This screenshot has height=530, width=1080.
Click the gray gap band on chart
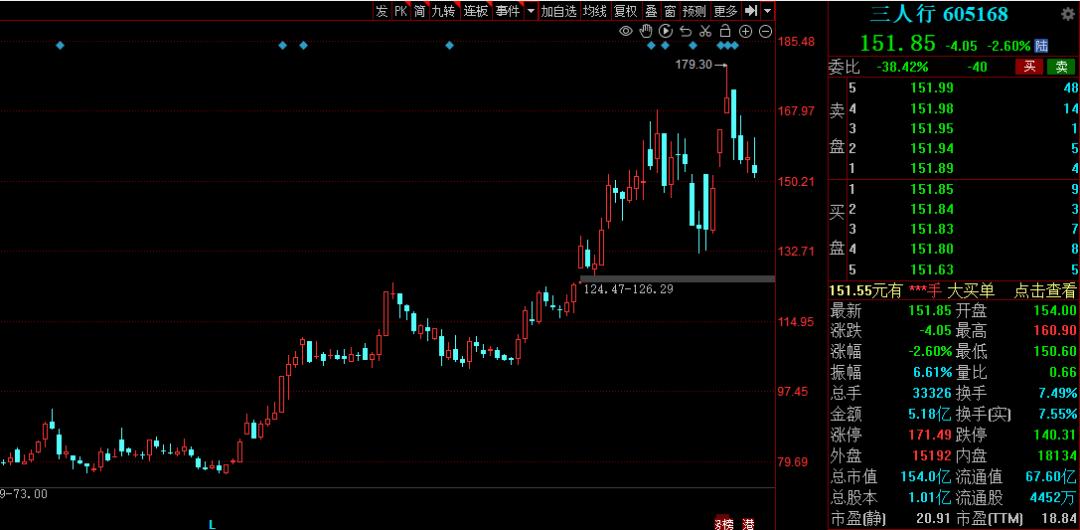tap(678, 278)
